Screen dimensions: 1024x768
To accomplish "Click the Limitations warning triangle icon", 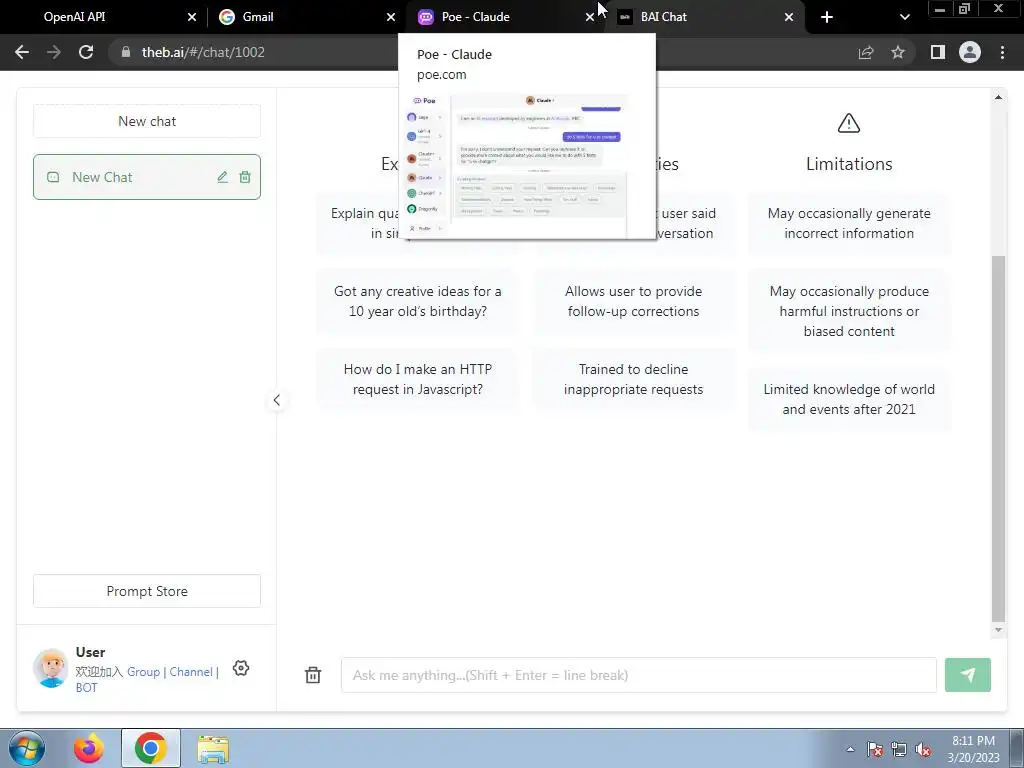I will click(x=849, y=123).
